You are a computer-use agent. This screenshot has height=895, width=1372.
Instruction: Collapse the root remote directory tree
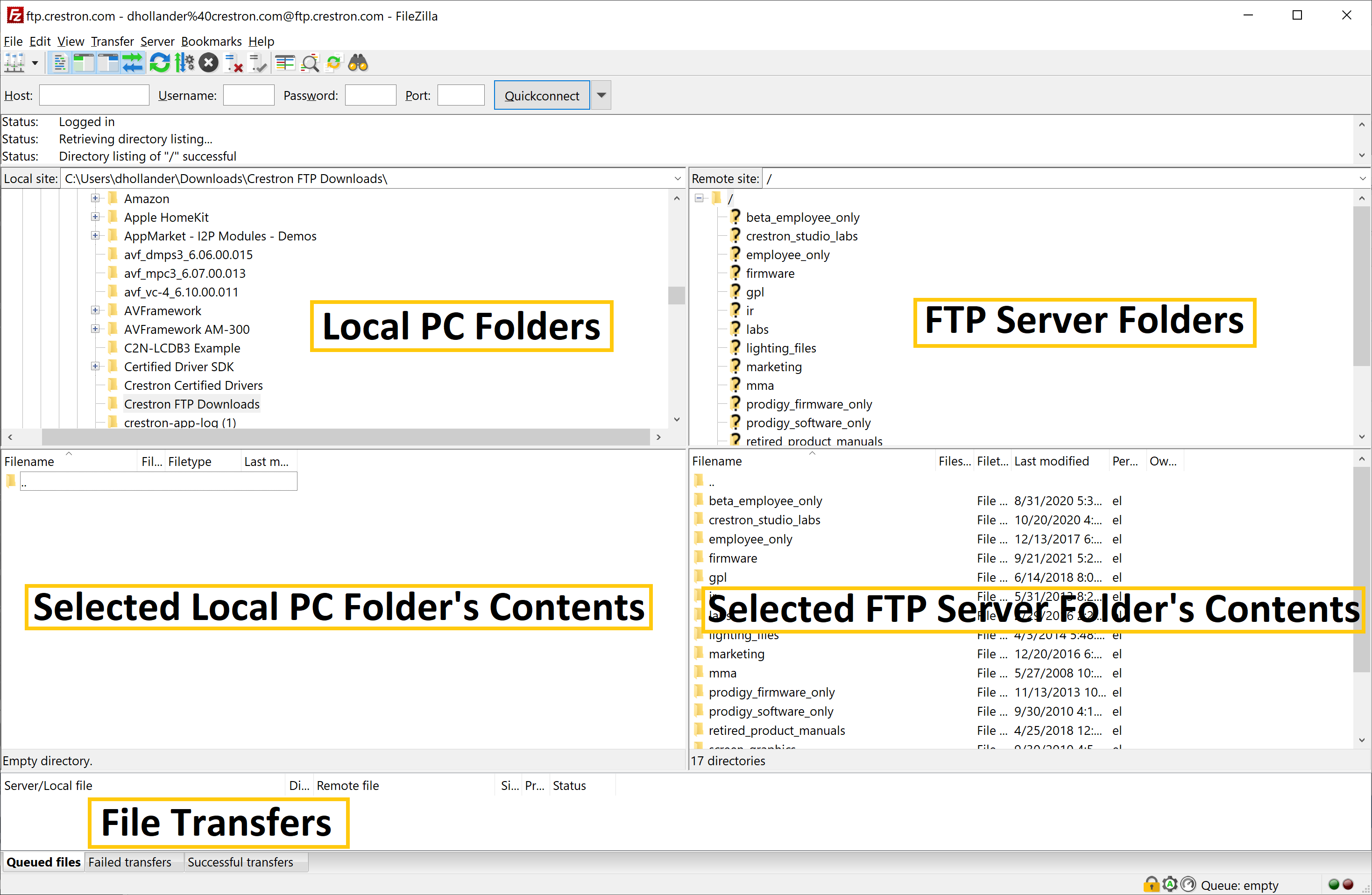coord(699,197)
